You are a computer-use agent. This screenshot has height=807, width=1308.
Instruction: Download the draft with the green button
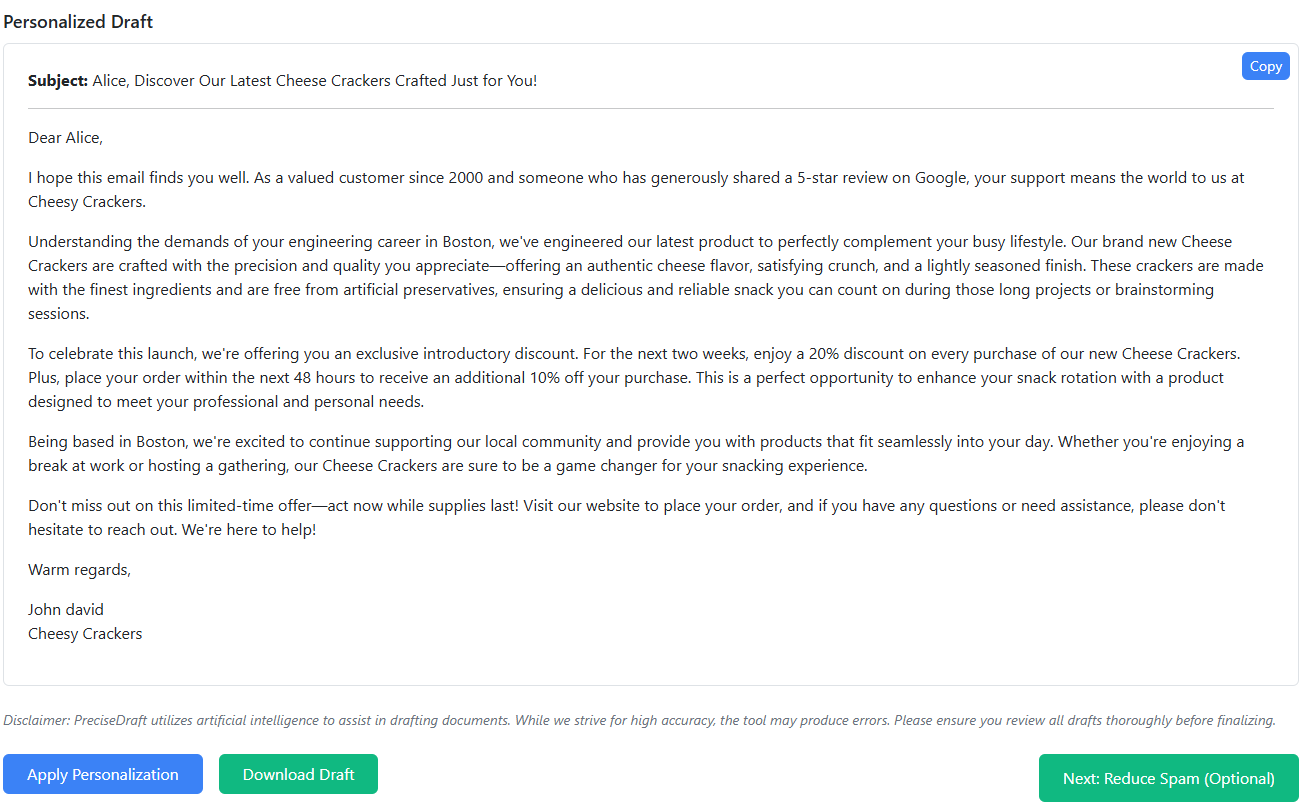pyautogui.click(x=298, y=774)
